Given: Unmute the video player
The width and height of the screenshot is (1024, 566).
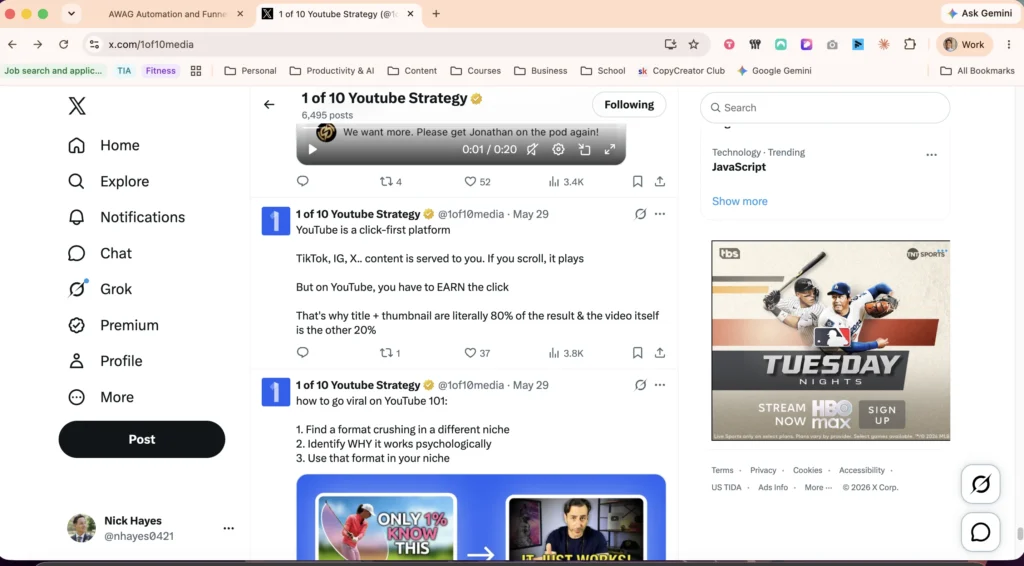Looking at the screenshot, I should (x=532, y=149).
